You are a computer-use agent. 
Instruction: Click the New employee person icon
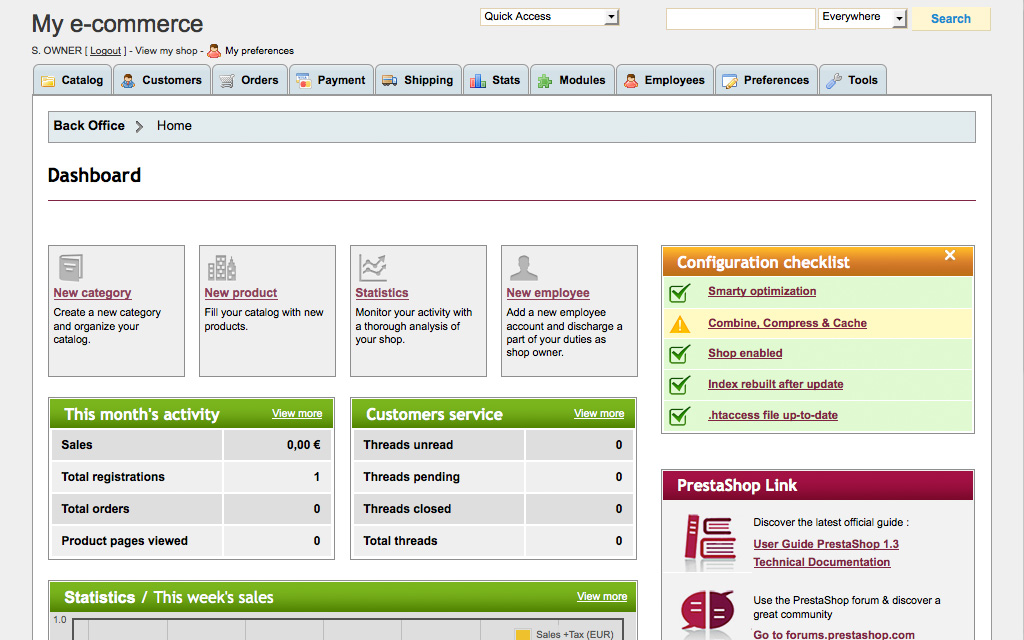click(523, 268)
